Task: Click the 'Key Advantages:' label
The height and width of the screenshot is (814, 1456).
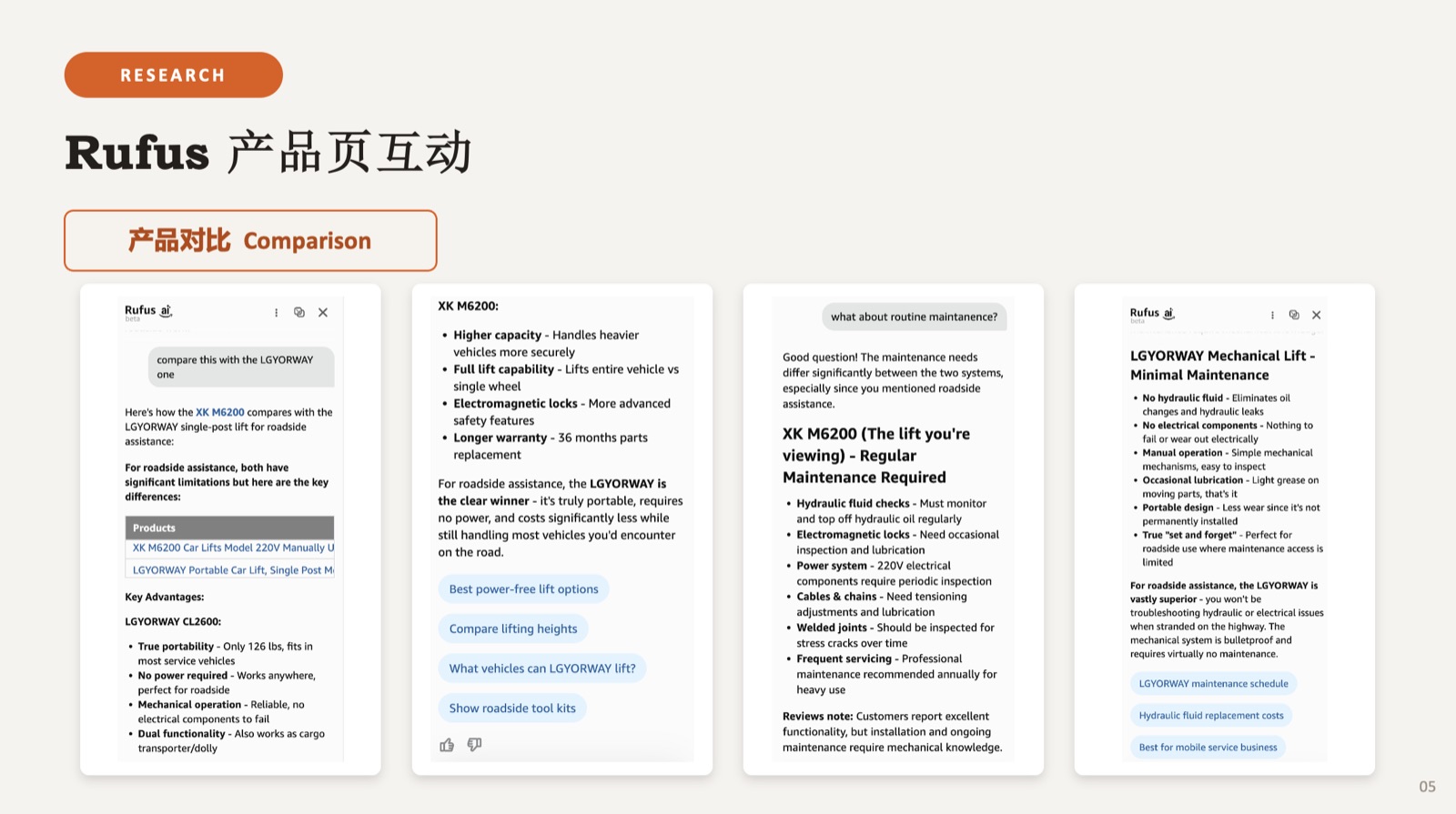Action: [165, 598]
